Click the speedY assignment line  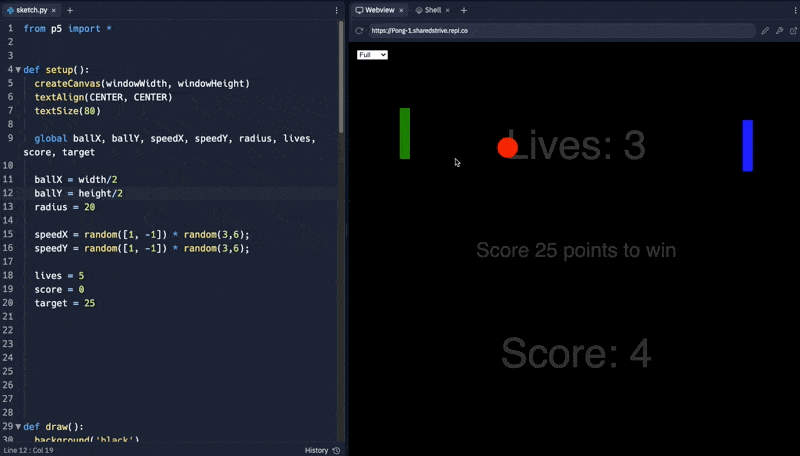point(142,248)
